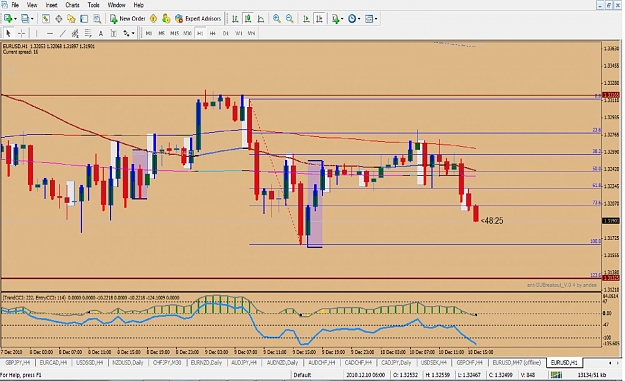The height and width of the screenshot is (381, 625).
Task: Select the Trendline drawing tool
Action: click(63, 33)
